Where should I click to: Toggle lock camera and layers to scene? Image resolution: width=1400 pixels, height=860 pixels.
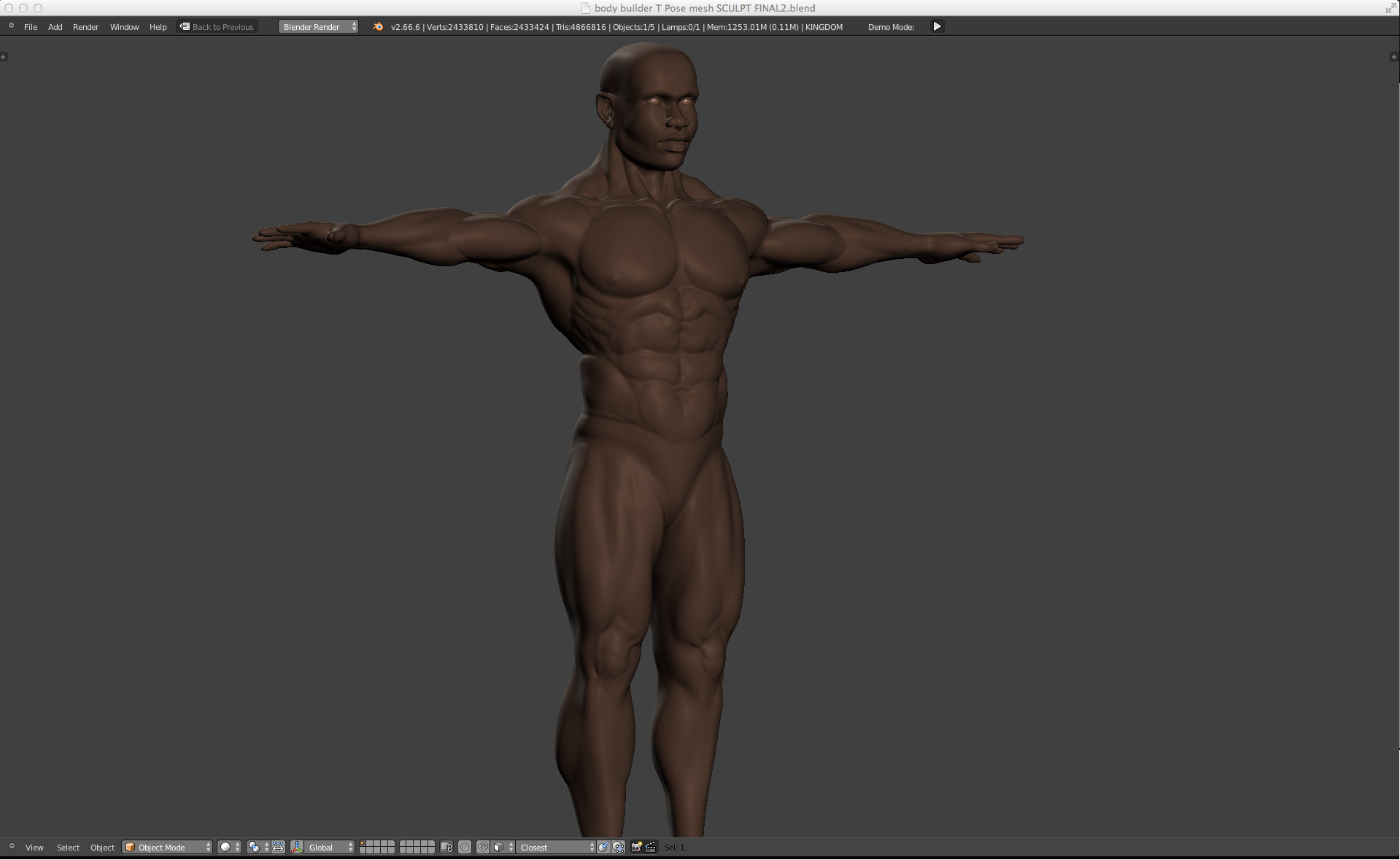point(446,848)
